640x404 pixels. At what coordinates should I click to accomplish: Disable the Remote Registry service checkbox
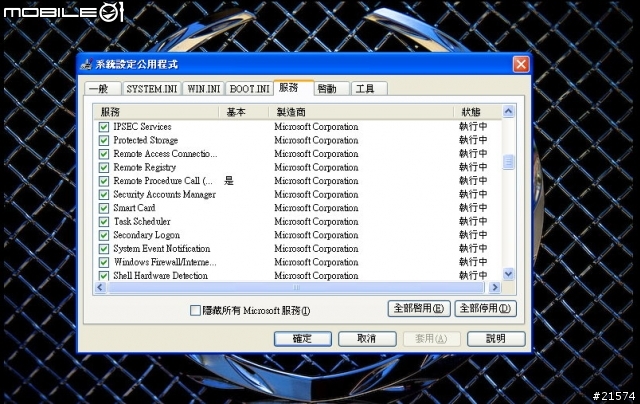(104, 167)
